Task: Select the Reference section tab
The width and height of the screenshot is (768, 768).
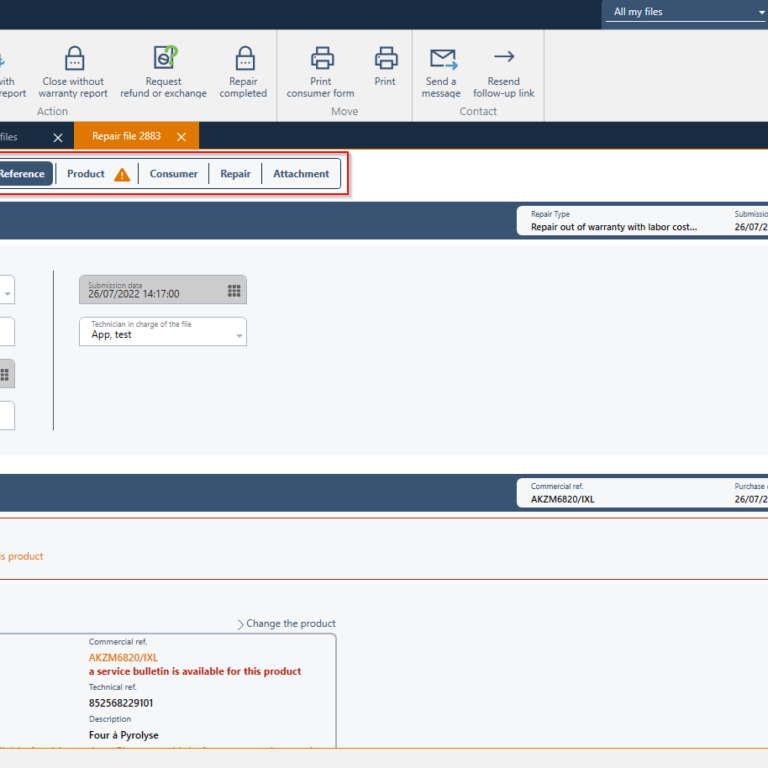Action: coord(22,174)
